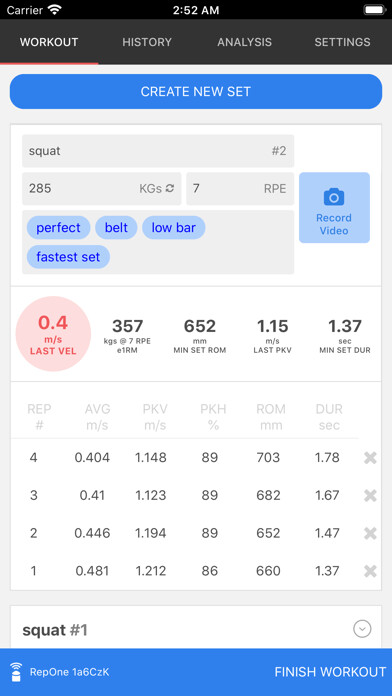Switch to the HISTORY tab

tap(147, 42)
